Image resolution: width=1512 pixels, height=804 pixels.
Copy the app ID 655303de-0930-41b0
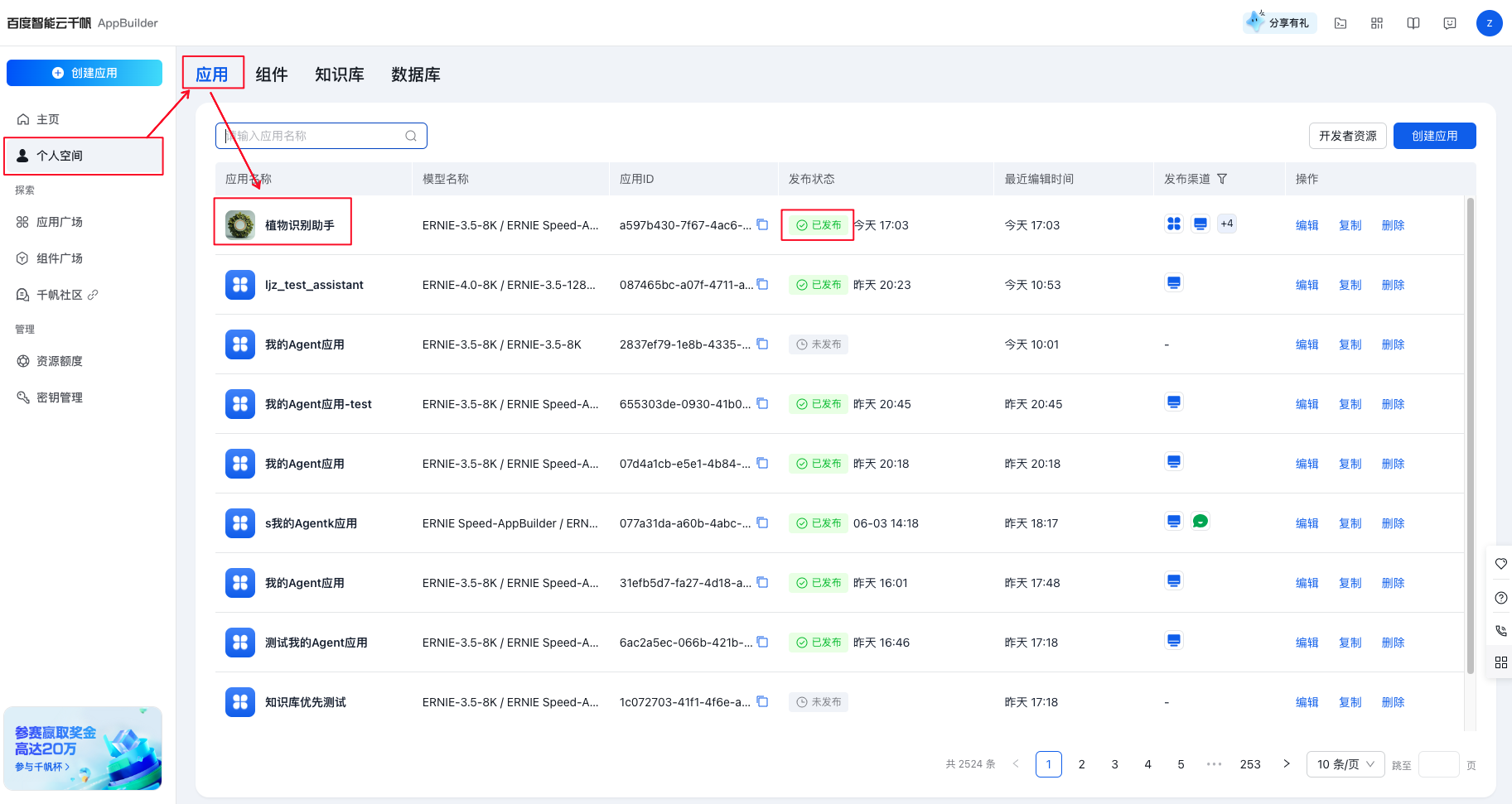[763, 403]
